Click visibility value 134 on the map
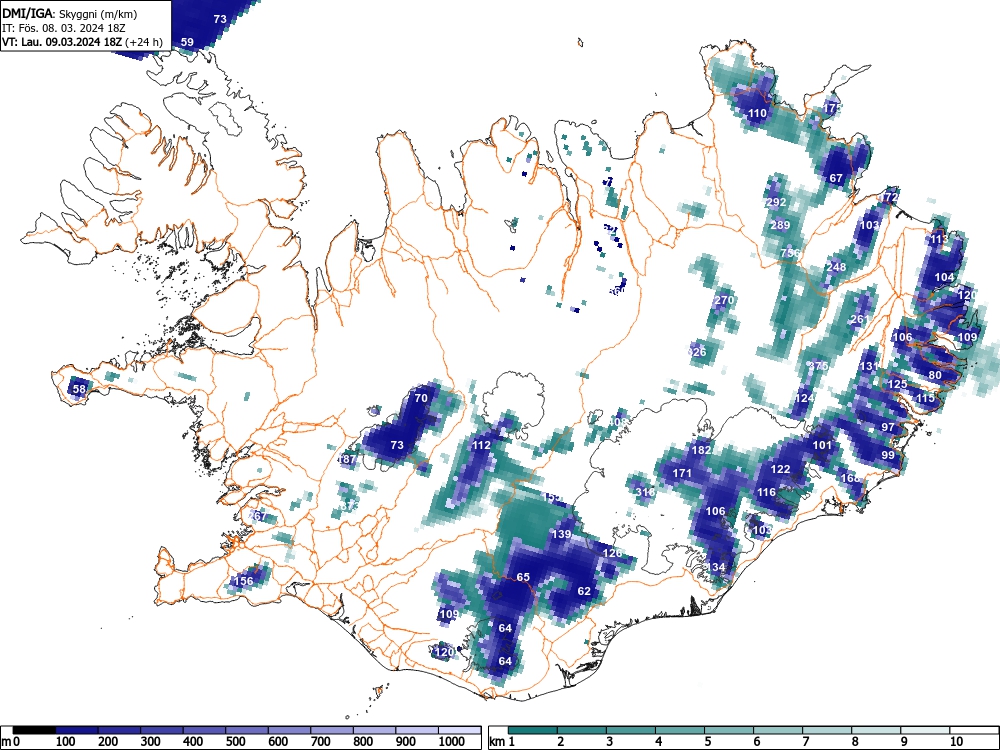The image size is (1000, 750). (x=716, y=567)
